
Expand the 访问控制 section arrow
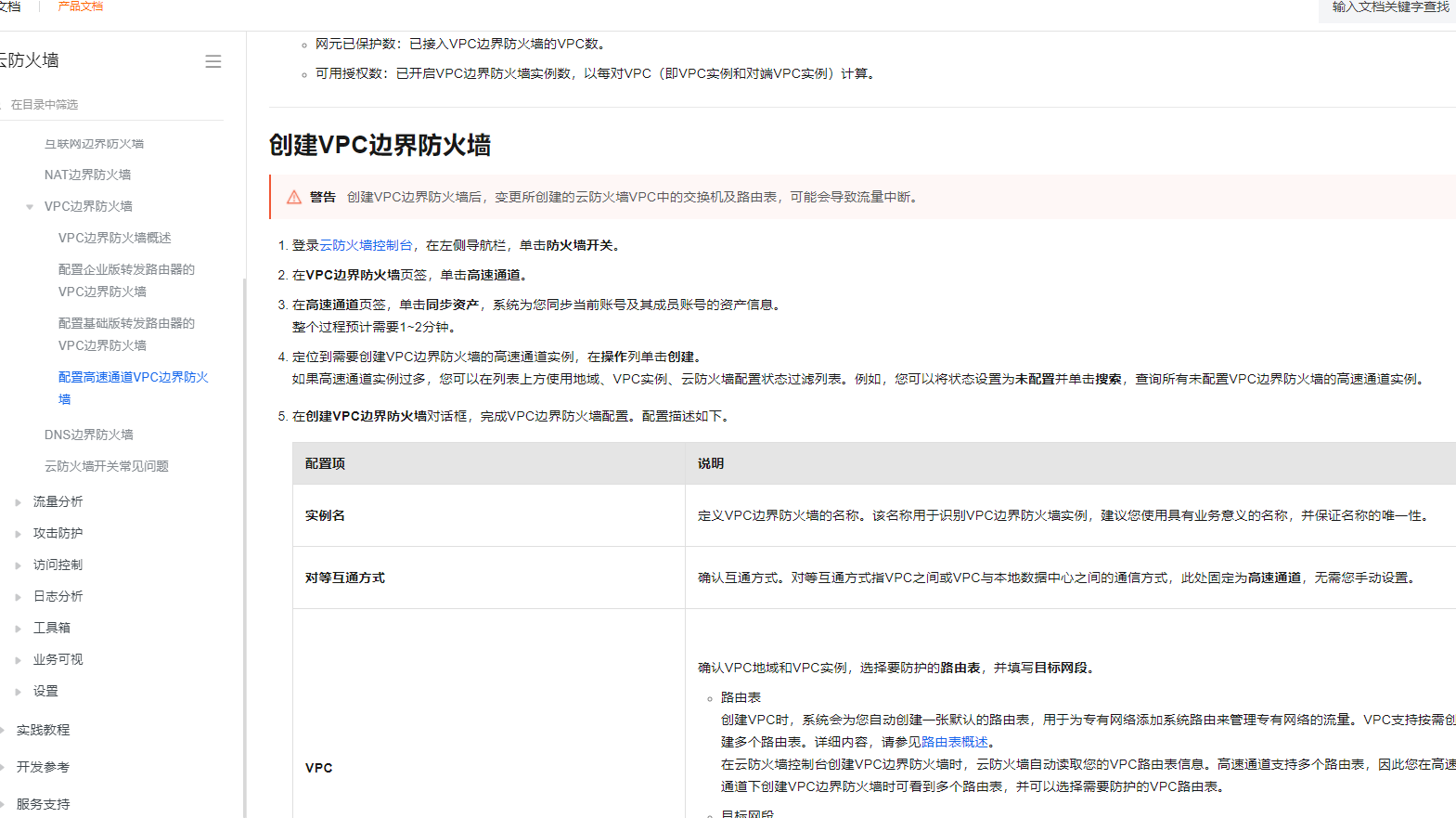18,565
